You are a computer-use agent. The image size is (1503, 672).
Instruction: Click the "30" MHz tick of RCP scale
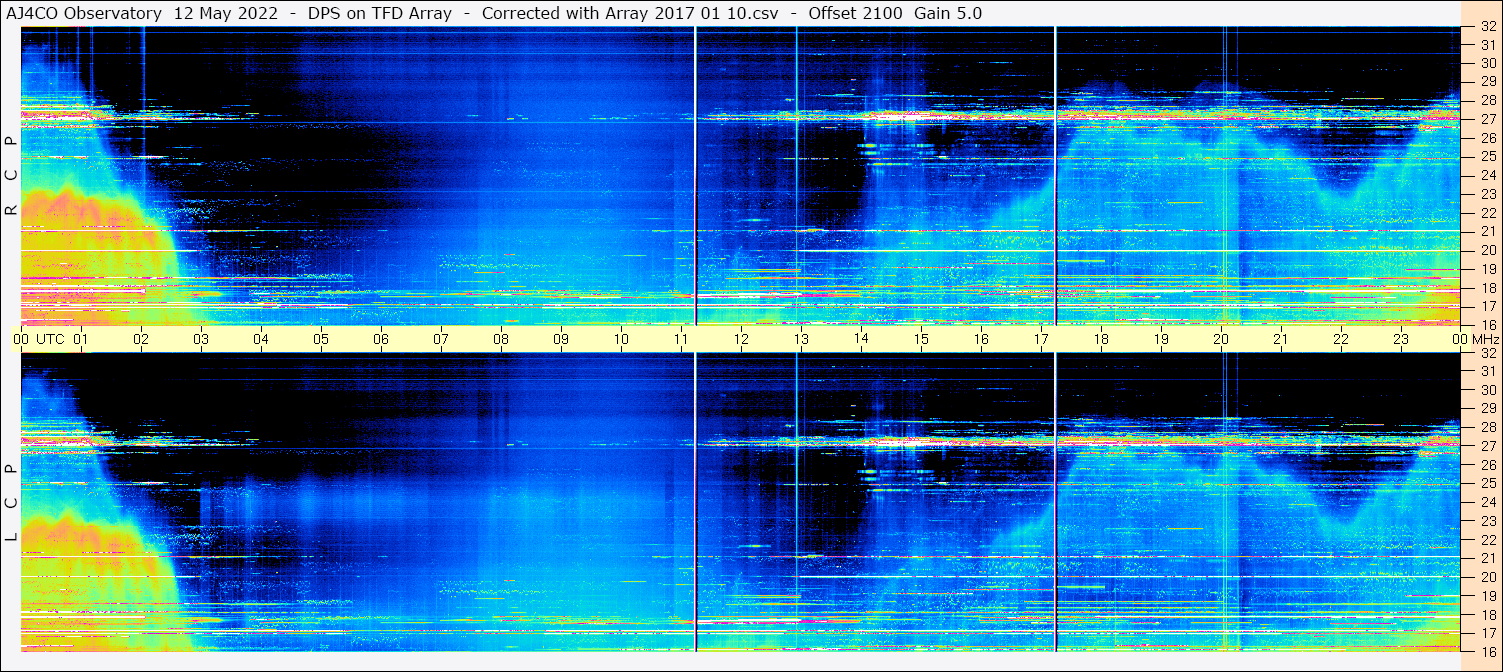point(1487,63)
